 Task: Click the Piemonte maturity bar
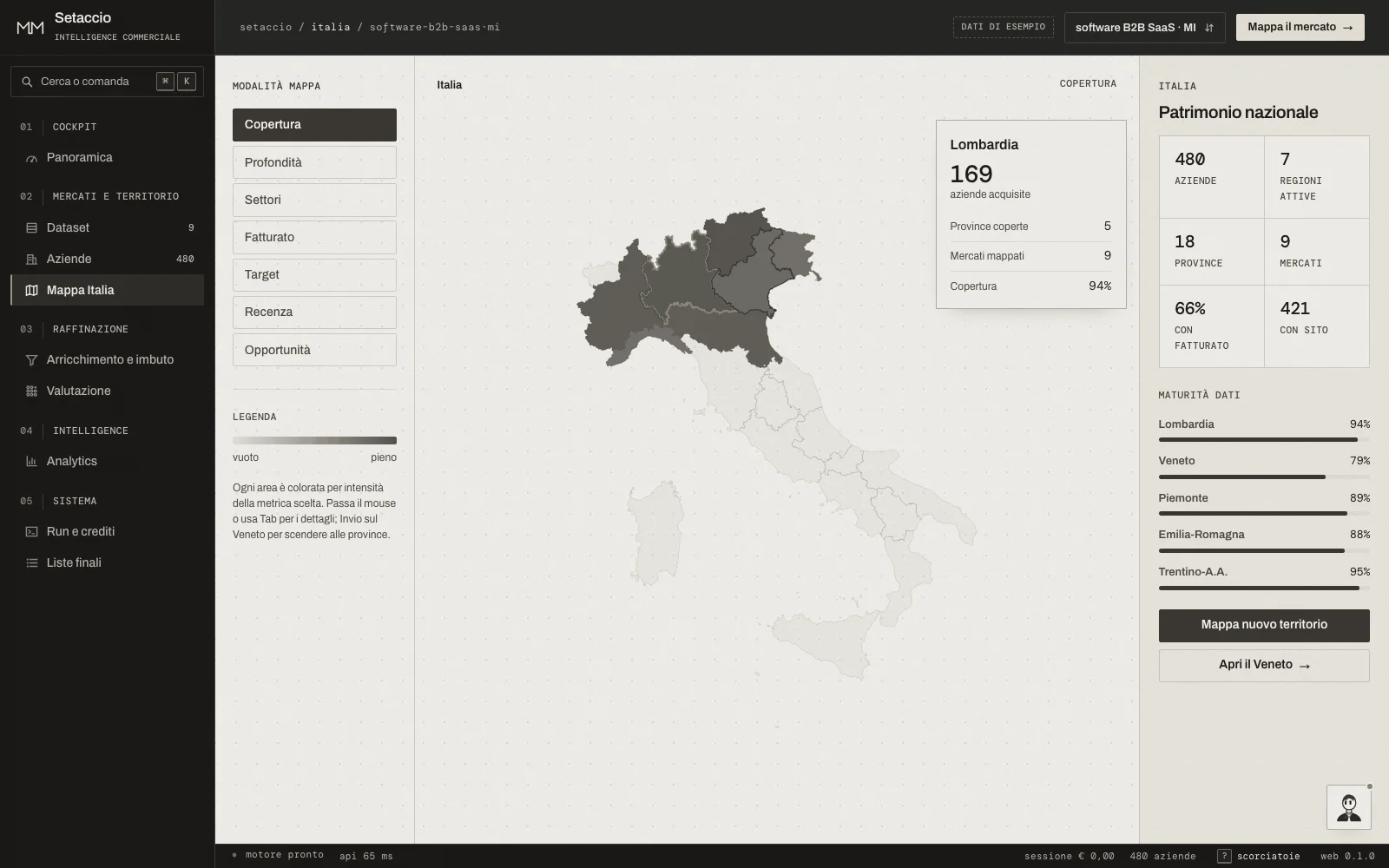[x=1264, y=514]
